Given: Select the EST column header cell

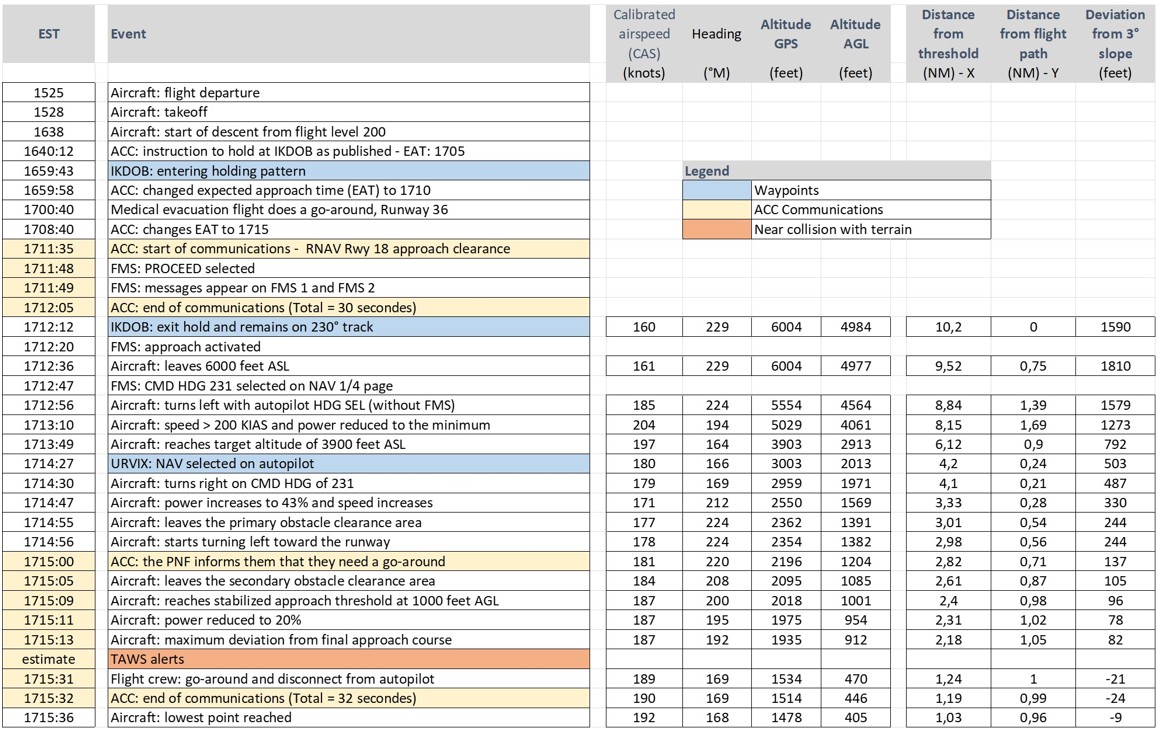Looking at the screenshot, I should coord(48,34).
